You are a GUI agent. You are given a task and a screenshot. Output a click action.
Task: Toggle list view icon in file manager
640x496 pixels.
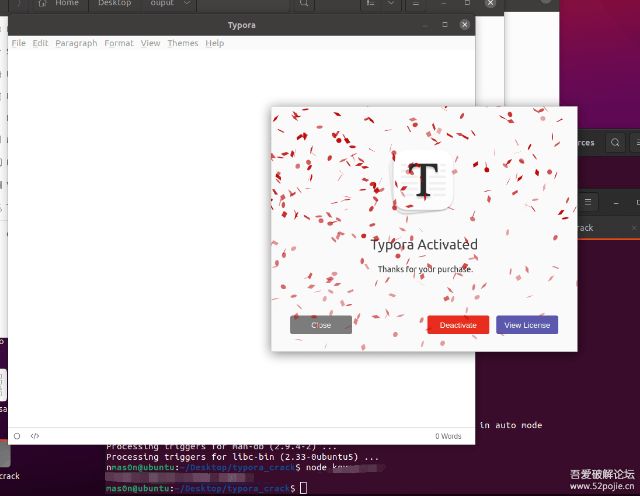[x=371, y=3]
